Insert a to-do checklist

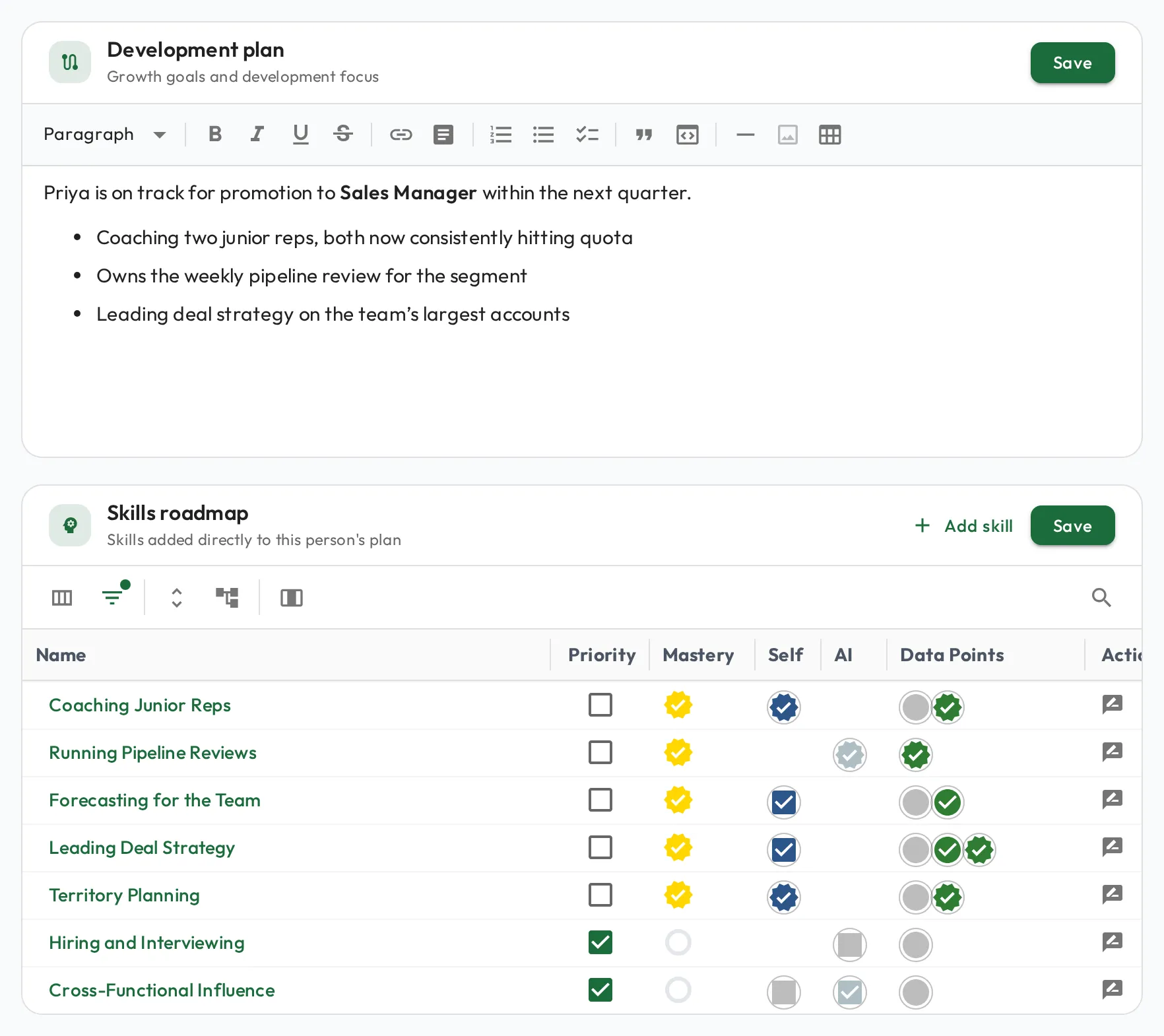[587, 135]
